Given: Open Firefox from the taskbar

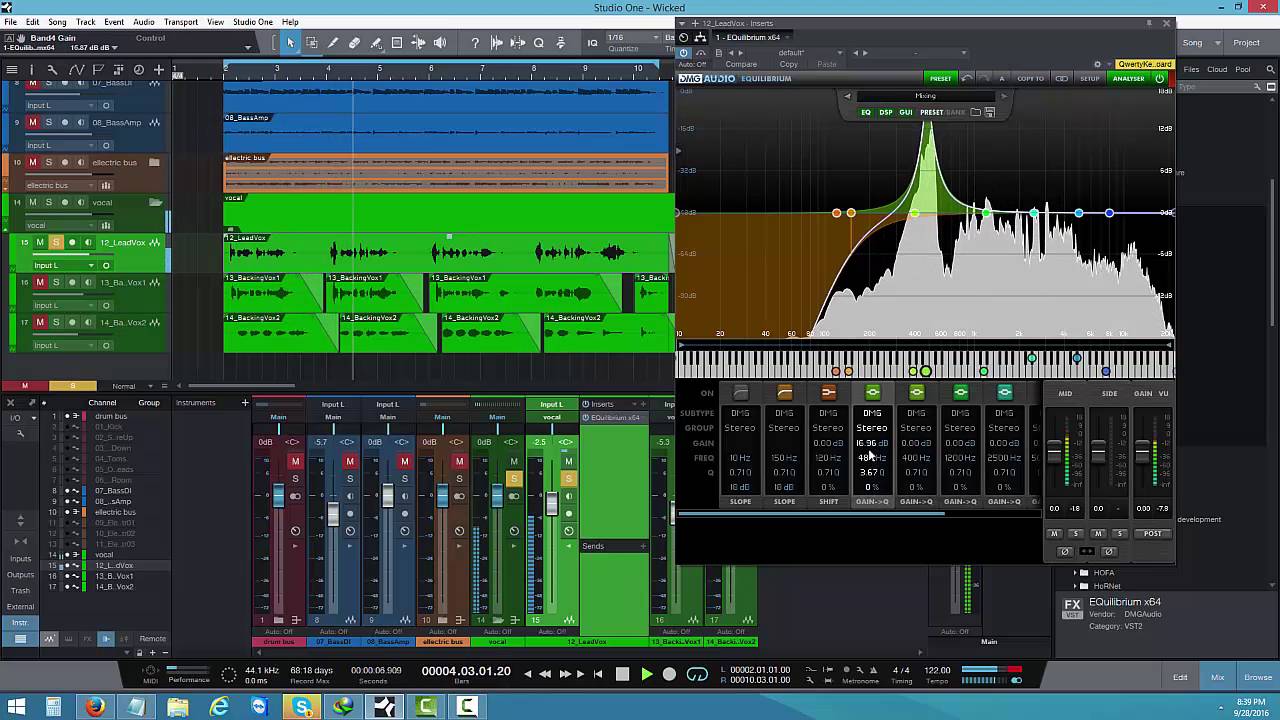Looking at the screenshot, I should (95, 707).
